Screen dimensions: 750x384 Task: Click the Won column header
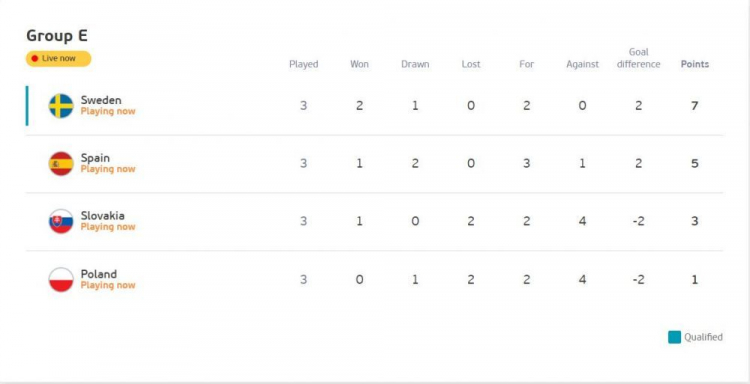click(x=360, y=64)
